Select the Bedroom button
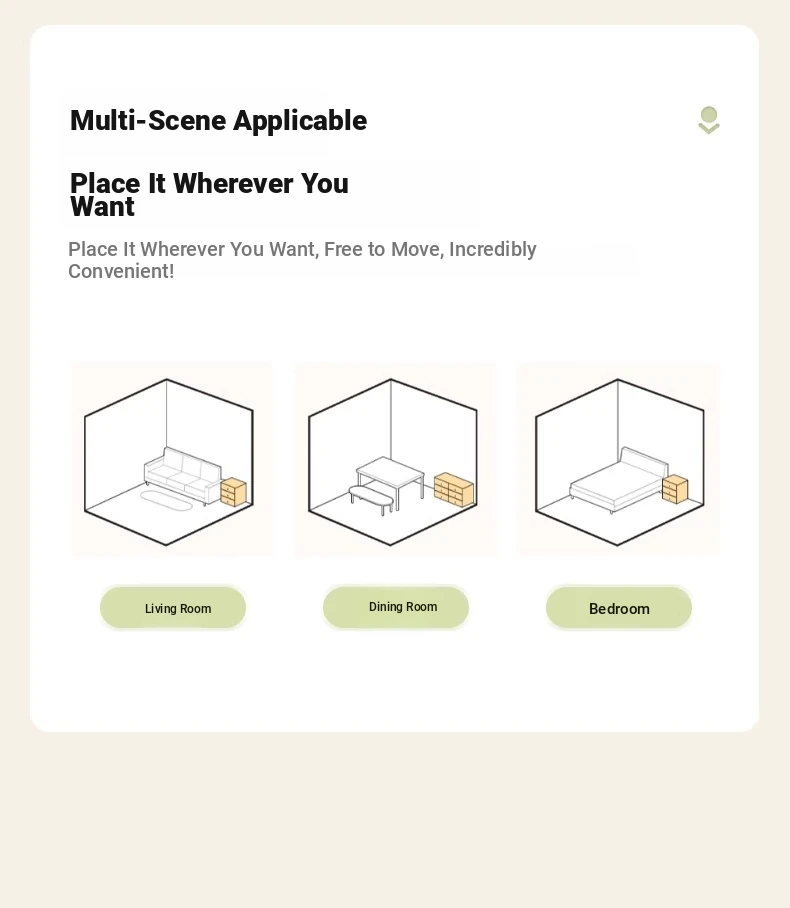 pyautogui.click(x=619, y=607)
